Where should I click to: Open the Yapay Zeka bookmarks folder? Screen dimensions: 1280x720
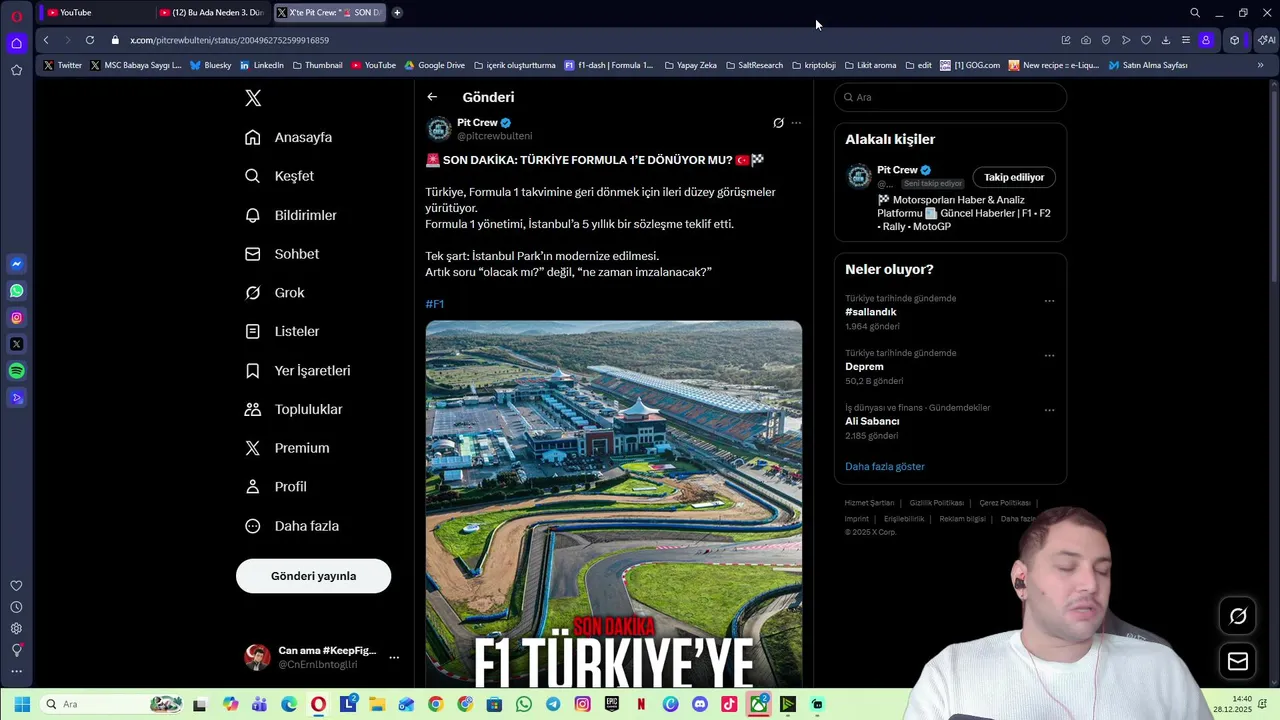[x=691, y=65]
